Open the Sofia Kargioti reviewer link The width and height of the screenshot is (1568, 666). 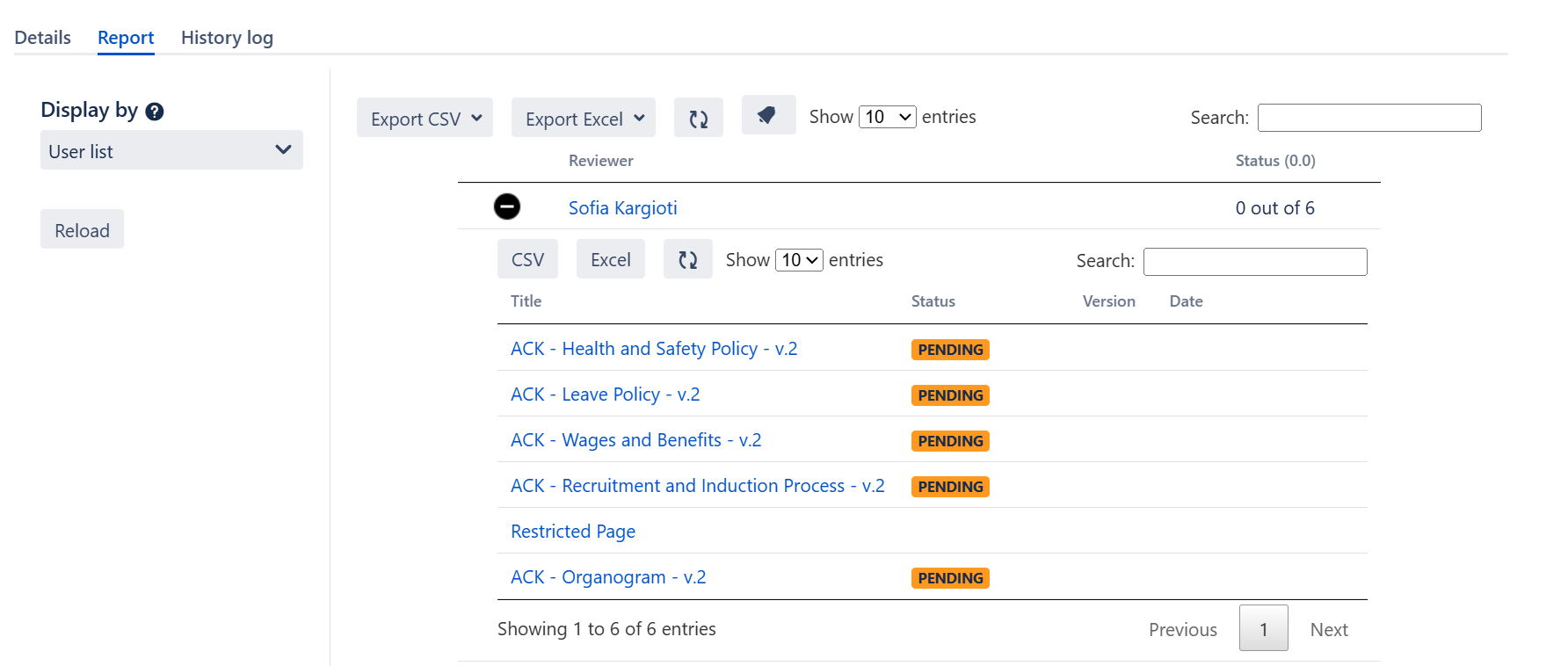pyautogui.click(x=622, y=208)
